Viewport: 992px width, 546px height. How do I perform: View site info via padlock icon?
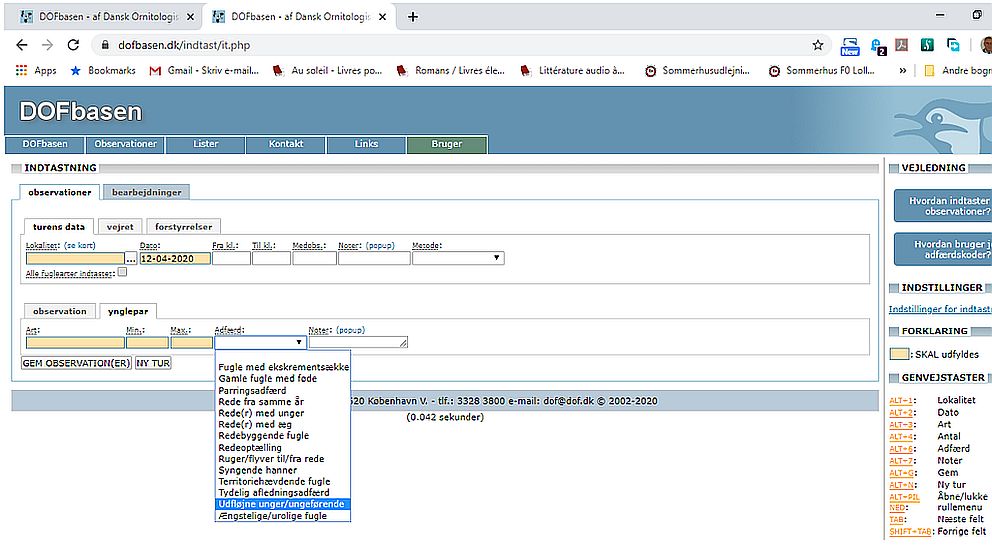click(x=105, y=45)
